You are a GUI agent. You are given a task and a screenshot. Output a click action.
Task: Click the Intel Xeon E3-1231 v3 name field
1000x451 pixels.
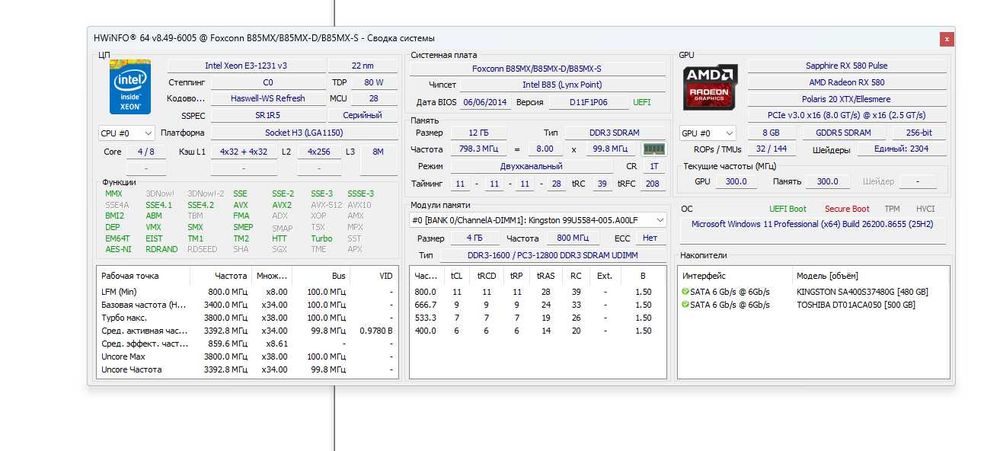246,66
